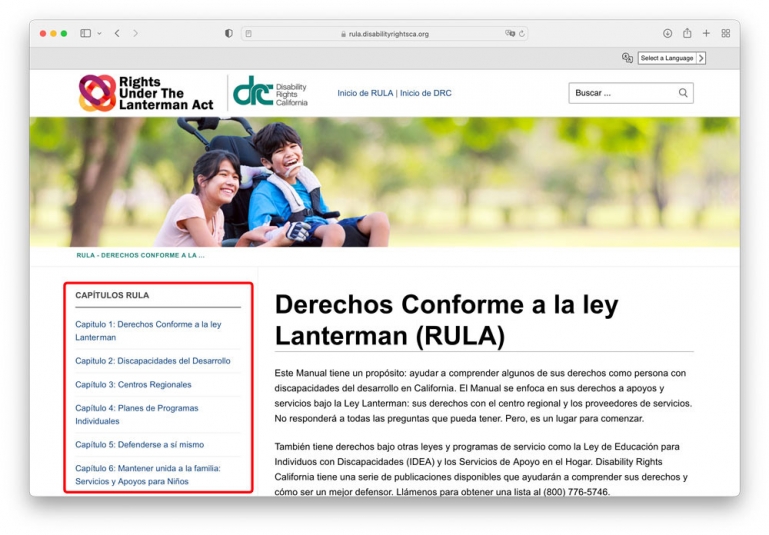Open the sidebar options dropdown chevron
The width and height of the screenshot is (769, 535).
coord(99,34)
